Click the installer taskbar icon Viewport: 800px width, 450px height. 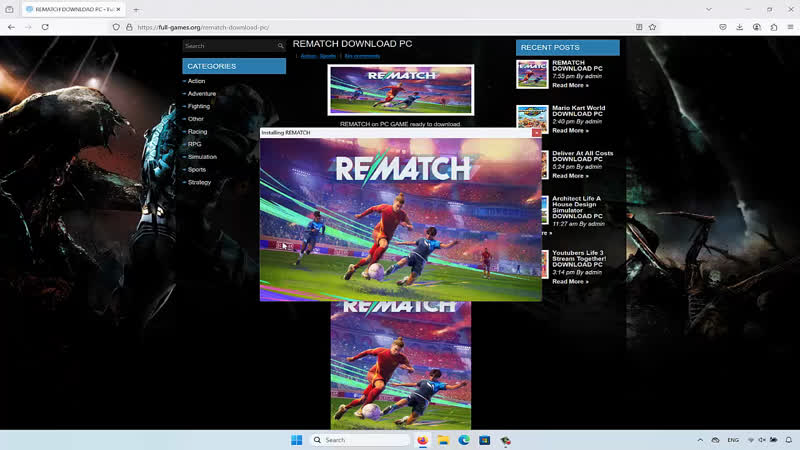(x=505, y=440)
